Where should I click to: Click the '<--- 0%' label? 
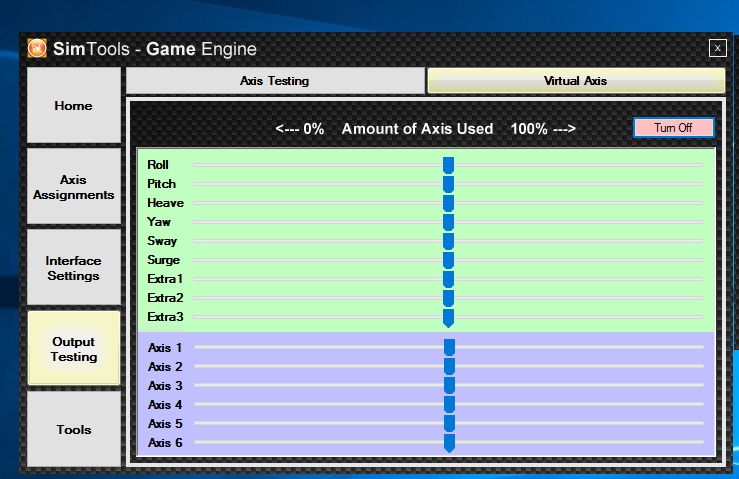[300, 129]
